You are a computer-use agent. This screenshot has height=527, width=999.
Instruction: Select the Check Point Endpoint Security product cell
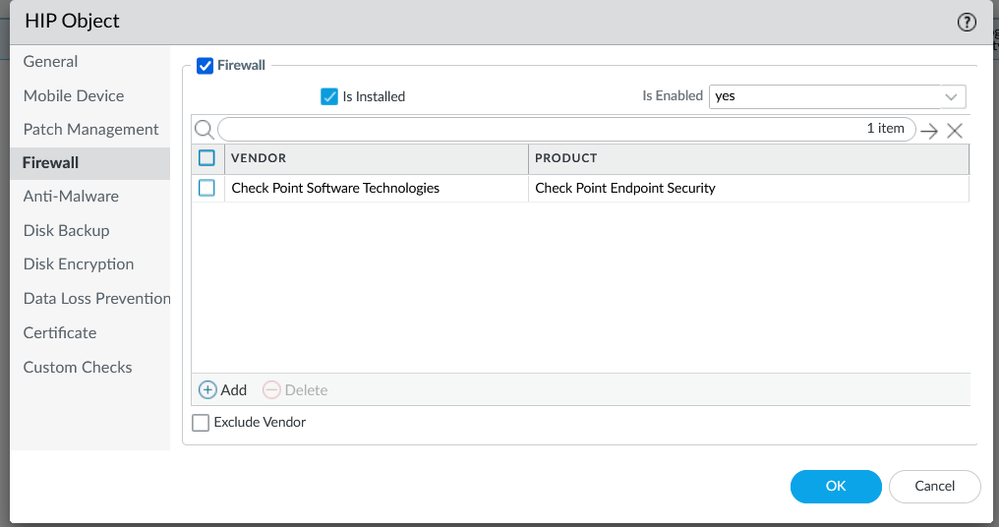pyautogui.click(x=626, y=188)
